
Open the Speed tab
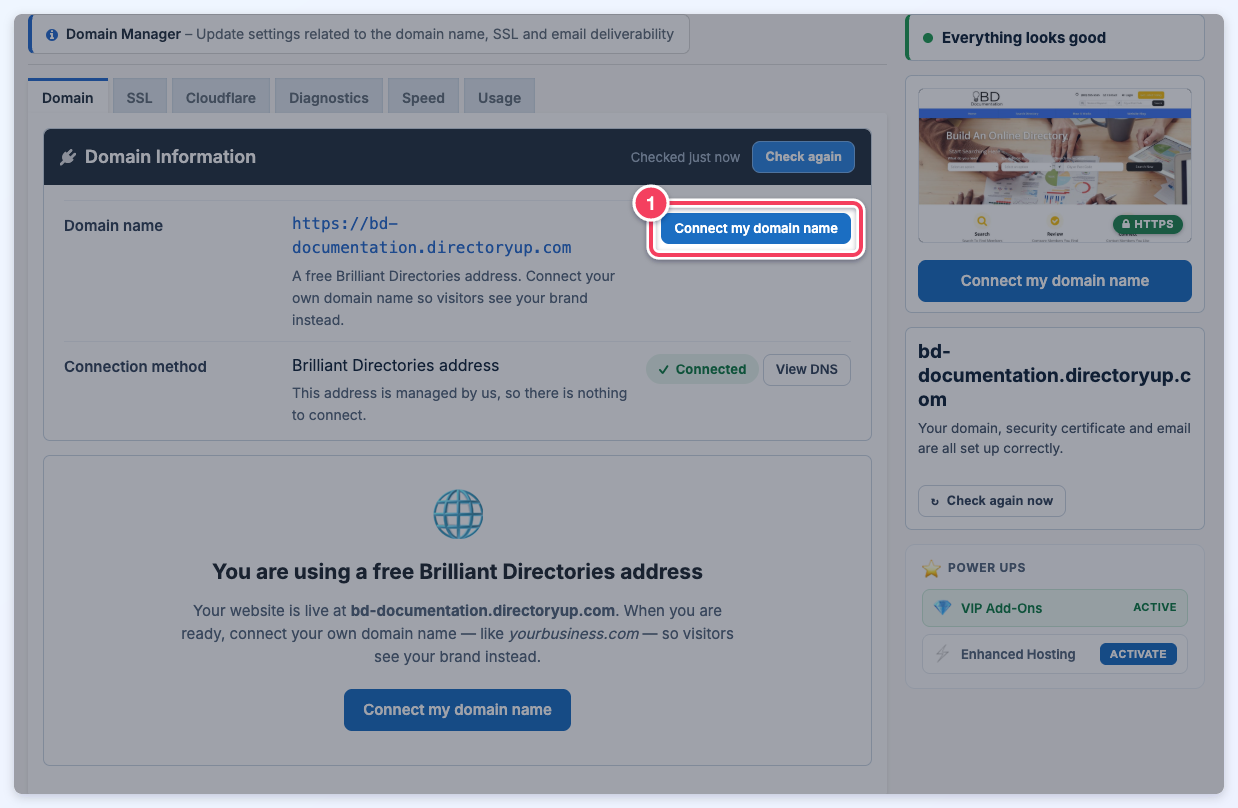click(x=423, y=97)
